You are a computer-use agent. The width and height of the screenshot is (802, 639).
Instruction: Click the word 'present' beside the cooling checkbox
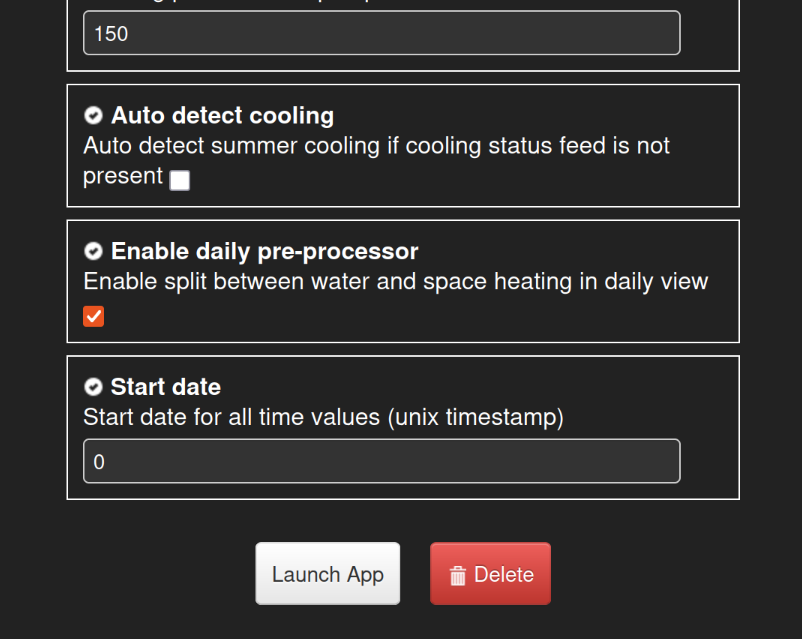pyautogui.click(x=122, y=176)
